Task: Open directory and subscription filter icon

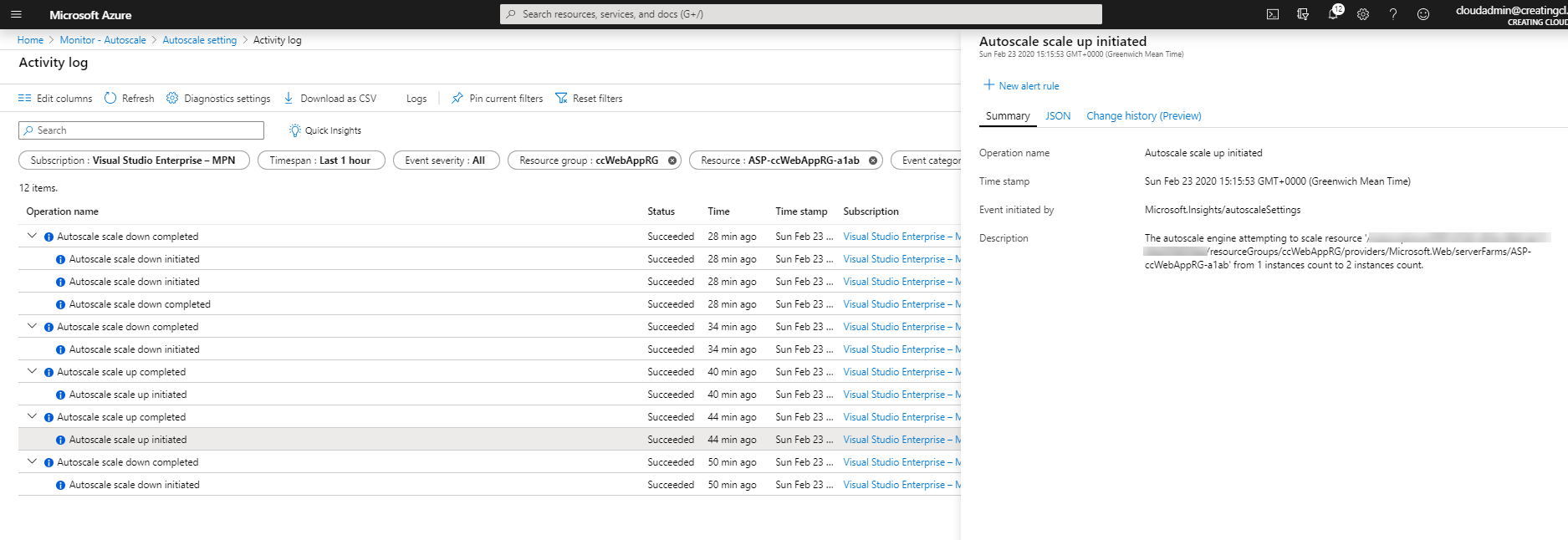Action: click(x=1303, y=14)
